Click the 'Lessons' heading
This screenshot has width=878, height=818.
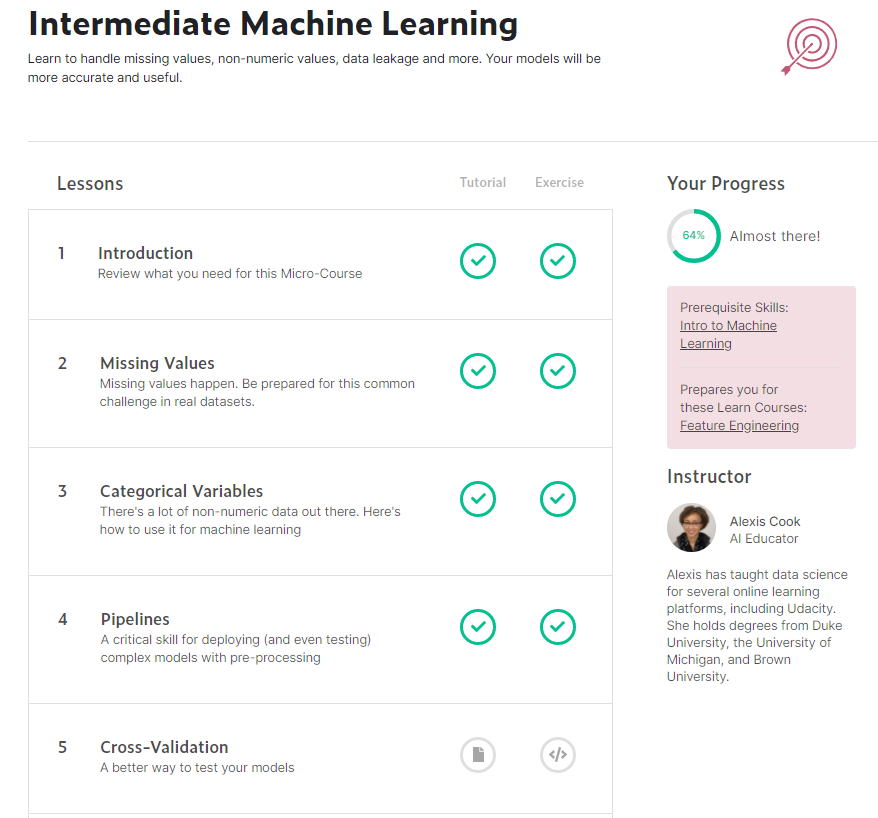[x=90, y=184]
